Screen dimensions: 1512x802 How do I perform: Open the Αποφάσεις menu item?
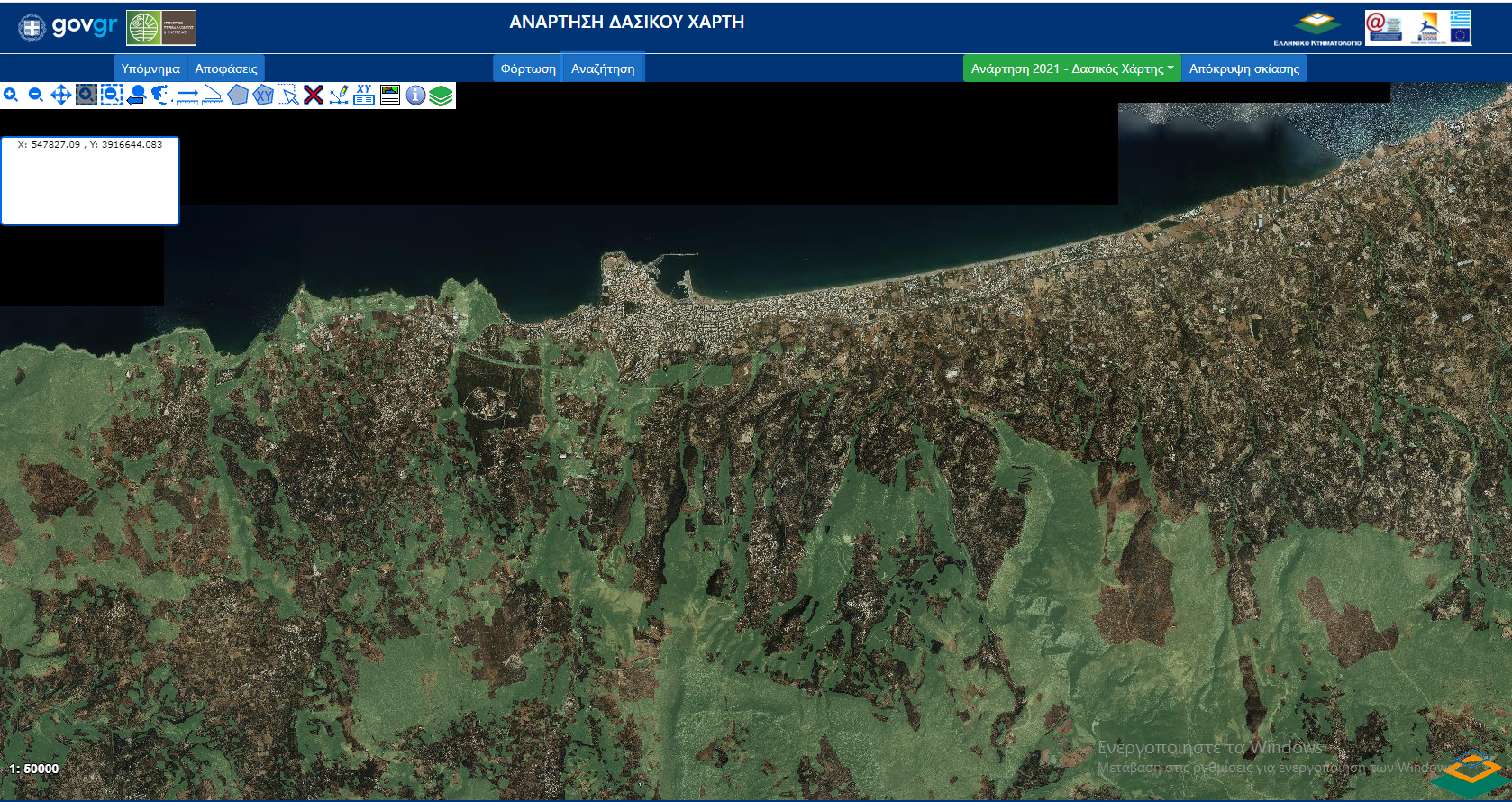pyautogui.click(x=226, y=68)
